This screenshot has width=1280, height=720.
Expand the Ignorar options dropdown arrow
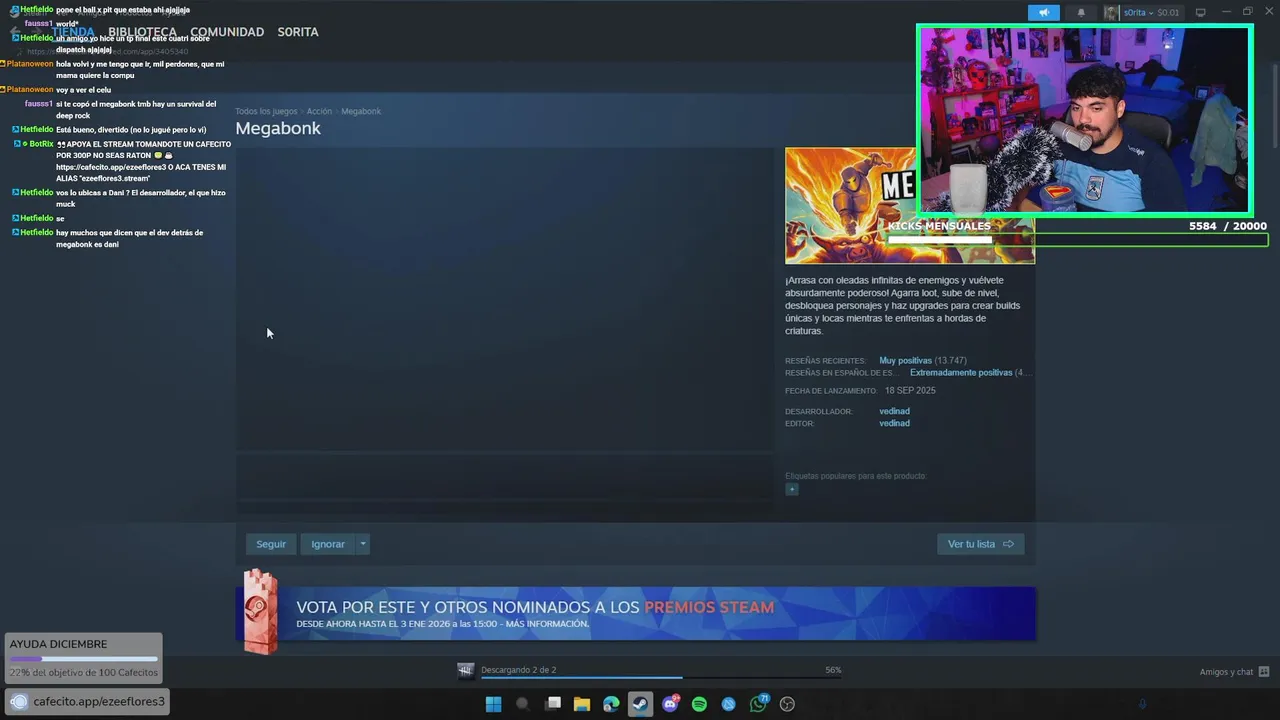363,544
